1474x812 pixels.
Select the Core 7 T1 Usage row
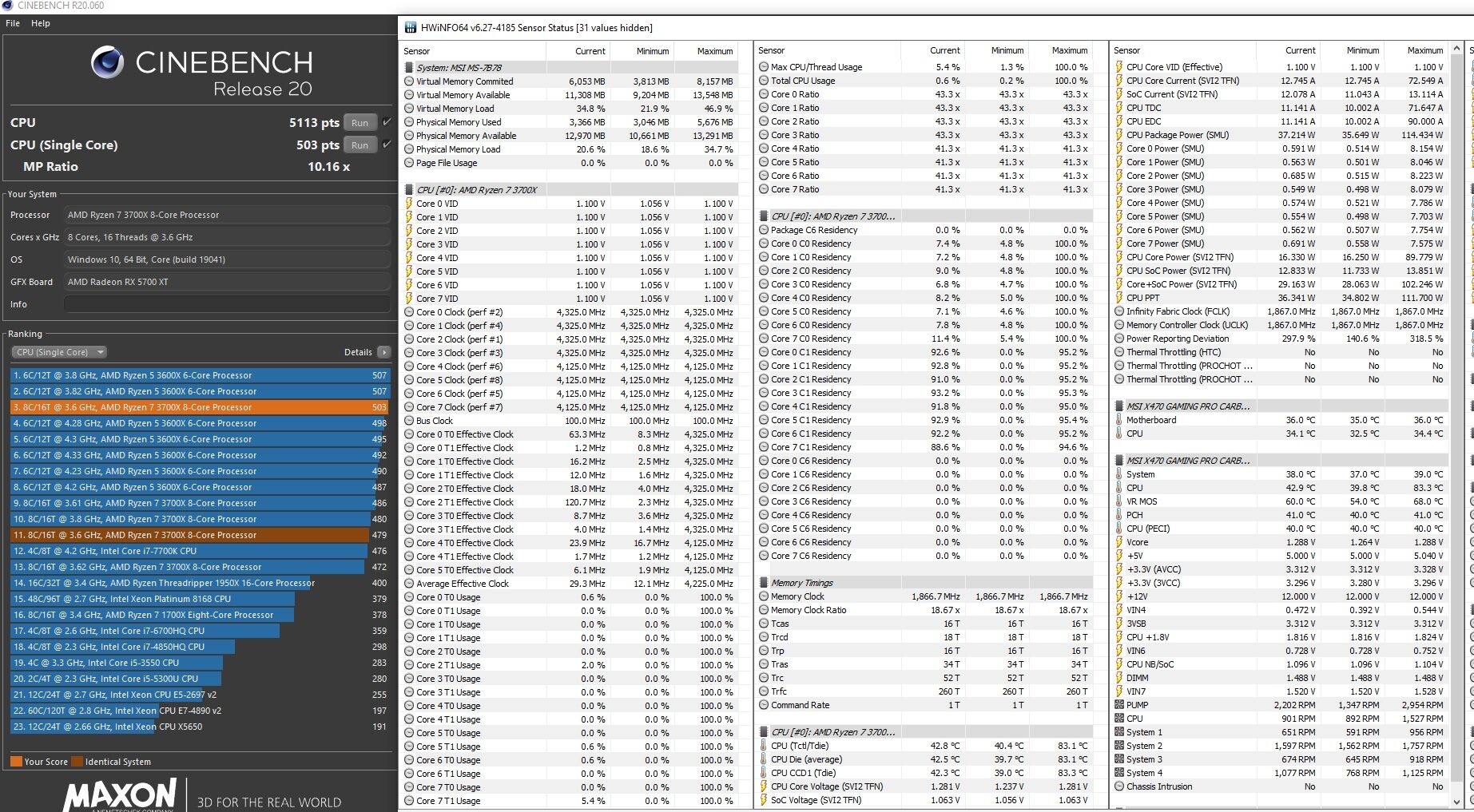[569, 801]
